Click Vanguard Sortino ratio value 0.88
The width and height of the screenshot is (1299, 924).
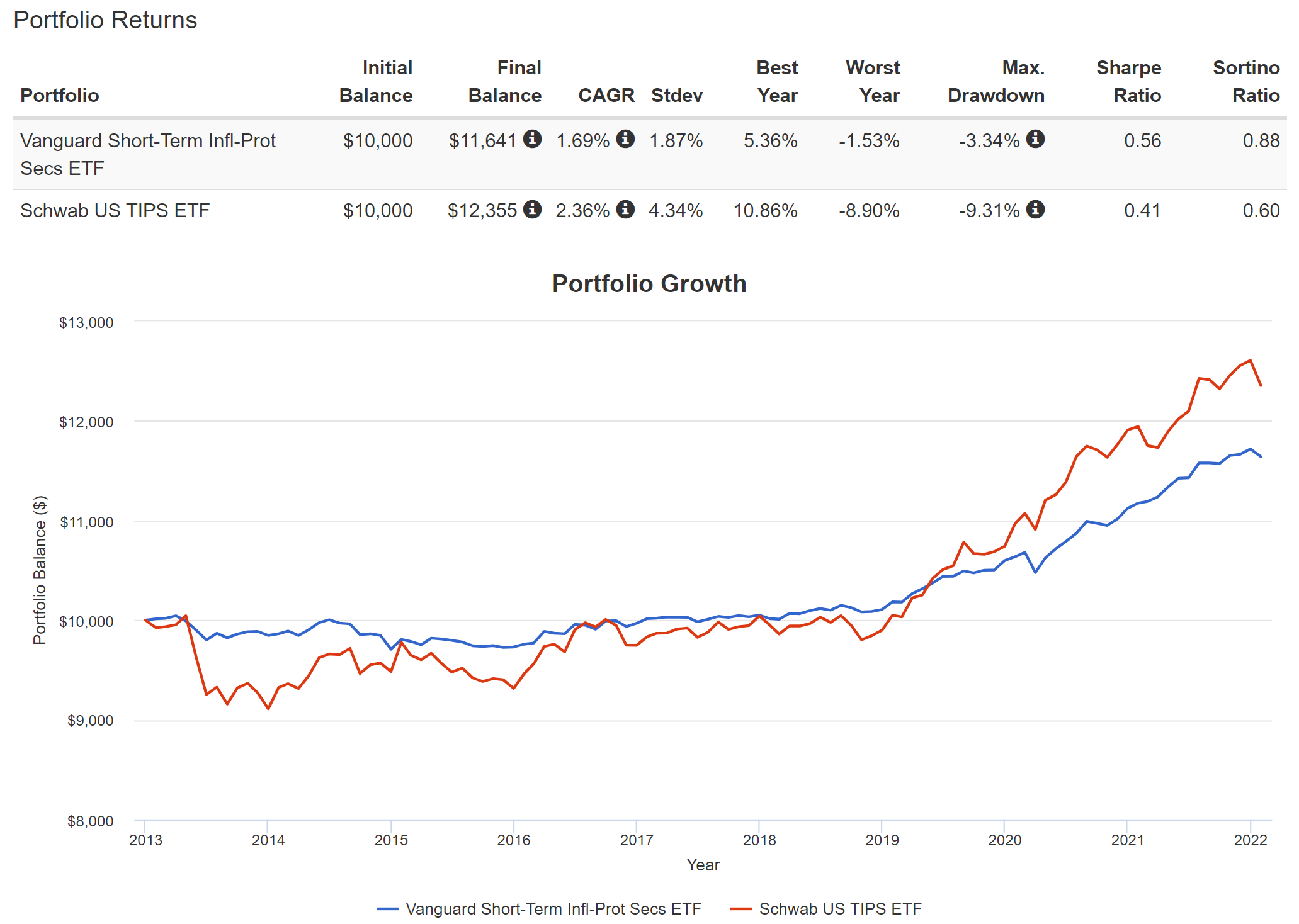click(1261, 140)
